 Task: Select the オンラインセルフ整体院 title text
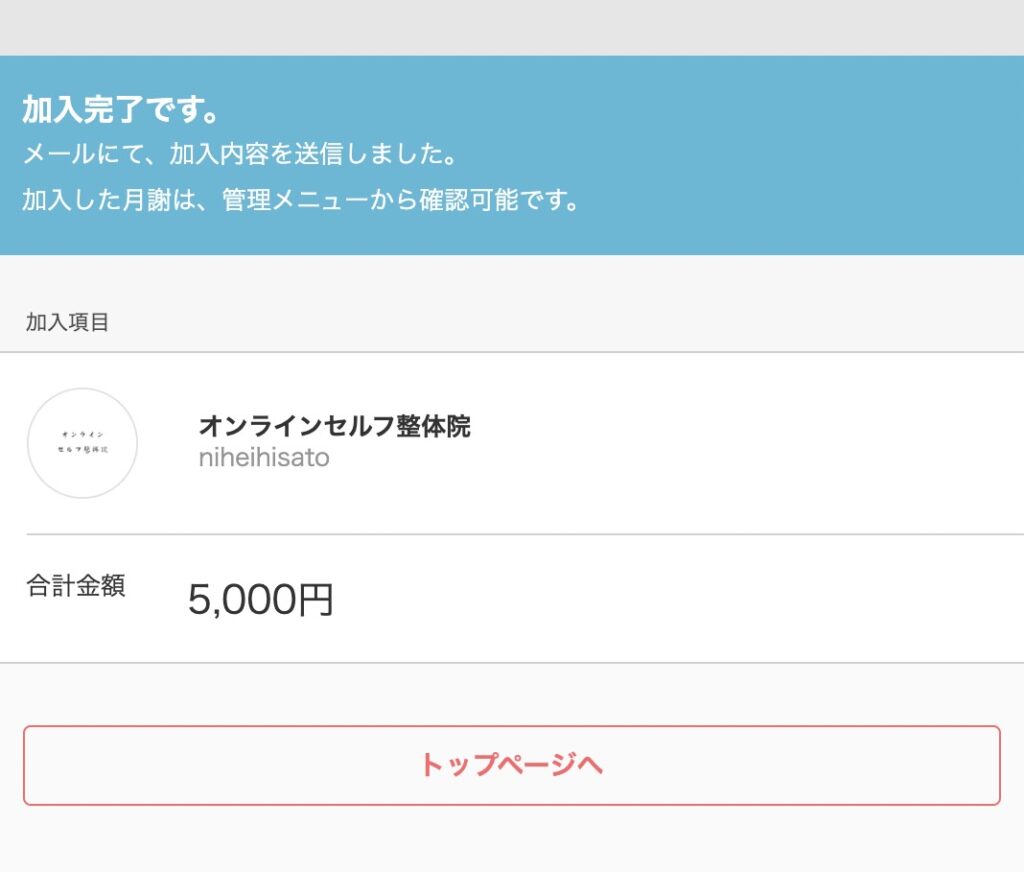pos(334,426)
